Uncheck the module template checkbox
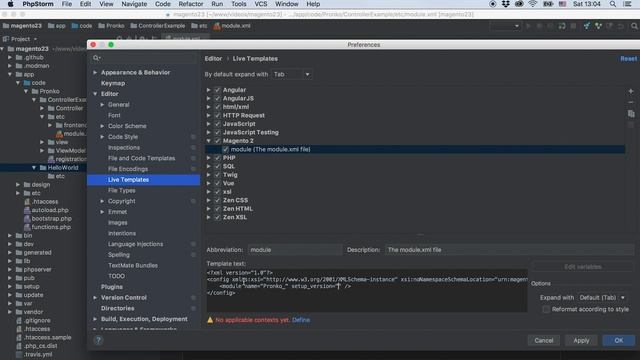 click(x=226, y=149)
